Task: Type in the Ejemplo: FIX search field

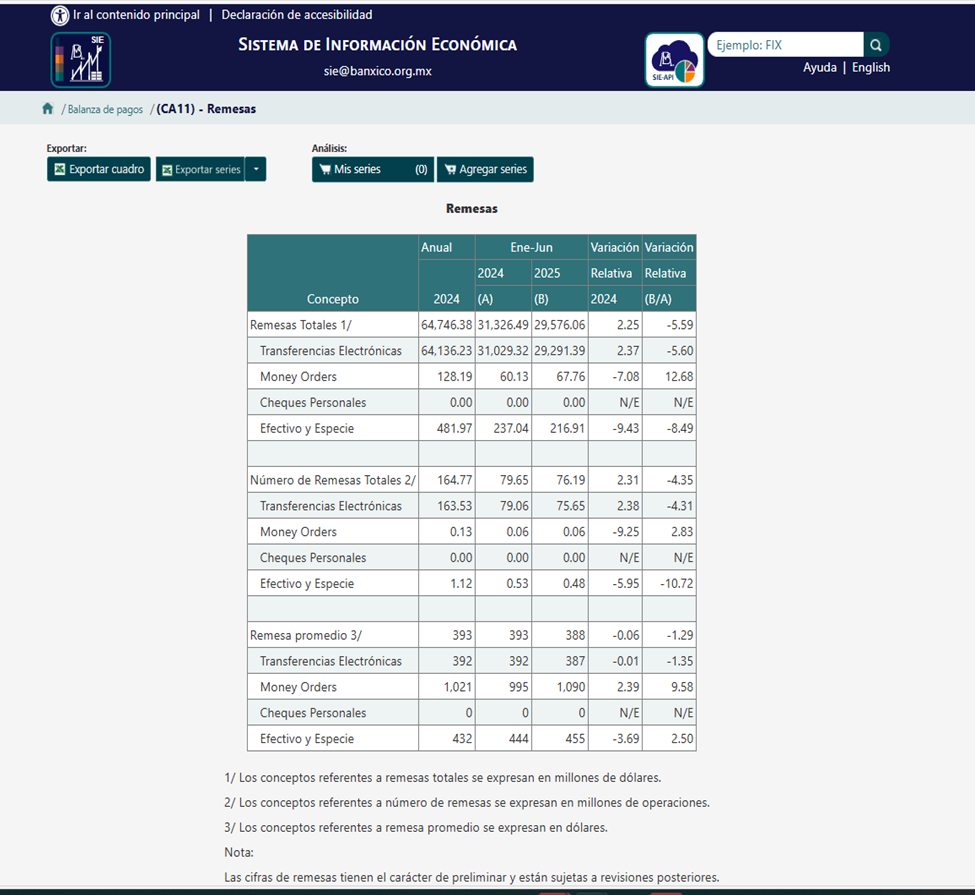Action: [x=785, y=45]
